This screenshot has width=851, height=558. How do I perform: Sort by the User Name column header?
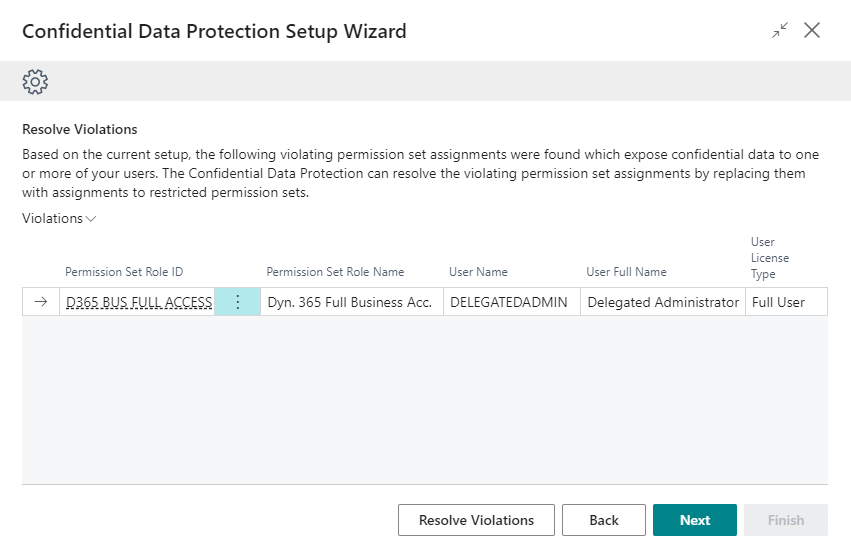[x=479, y=272]
